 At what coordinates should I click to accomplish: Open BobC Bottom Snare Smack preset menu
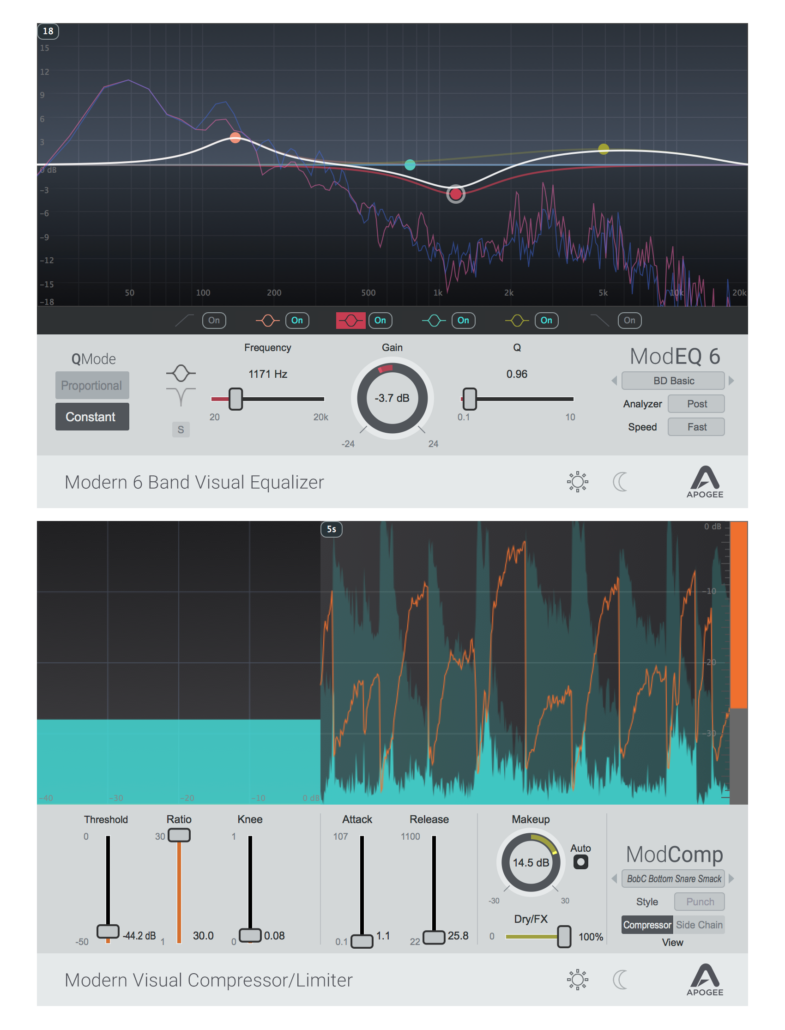tap(673, 878)
